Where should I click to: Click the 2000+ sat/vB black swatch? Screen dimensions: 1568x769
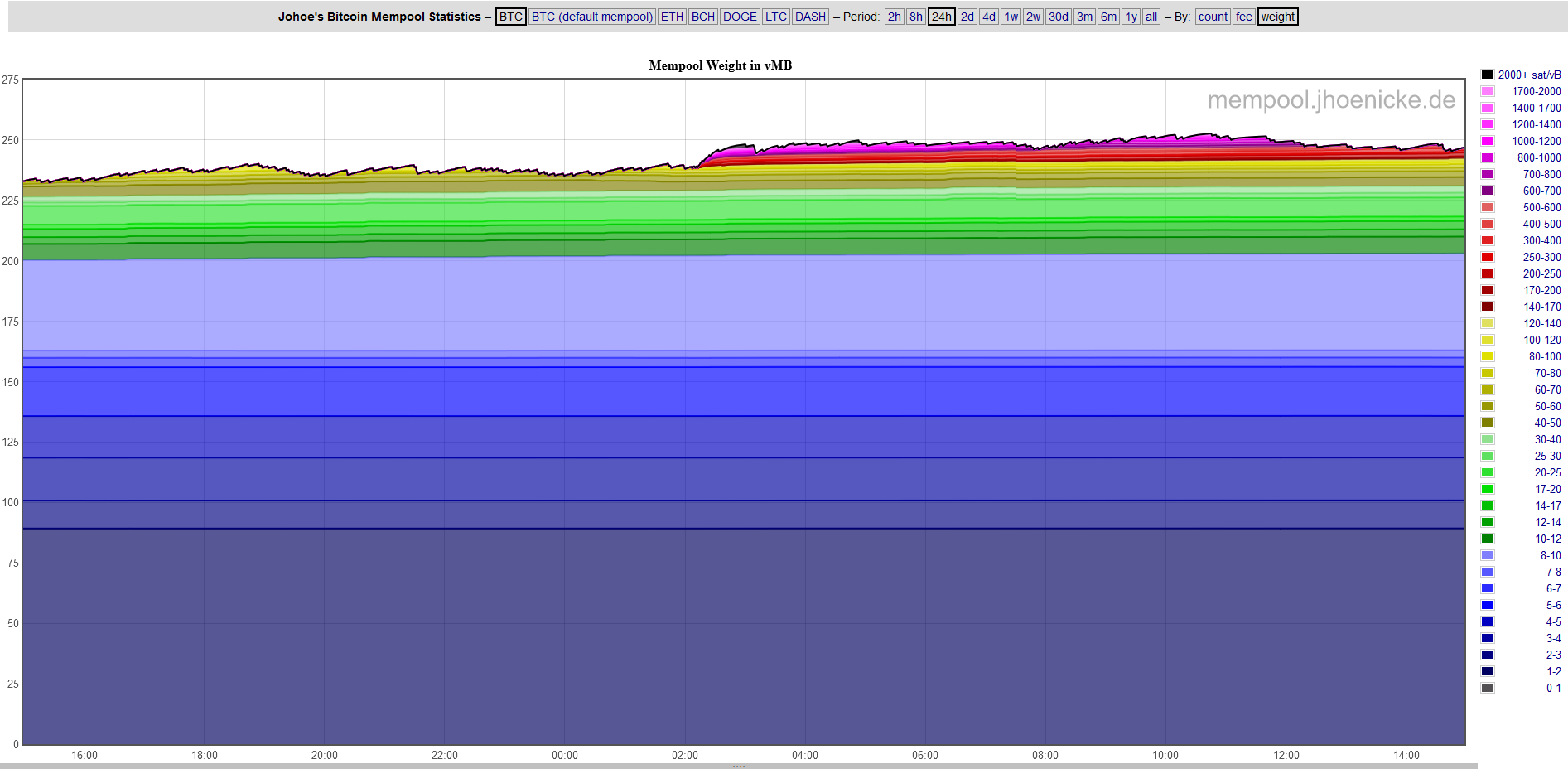click(x=1488, y=75)
